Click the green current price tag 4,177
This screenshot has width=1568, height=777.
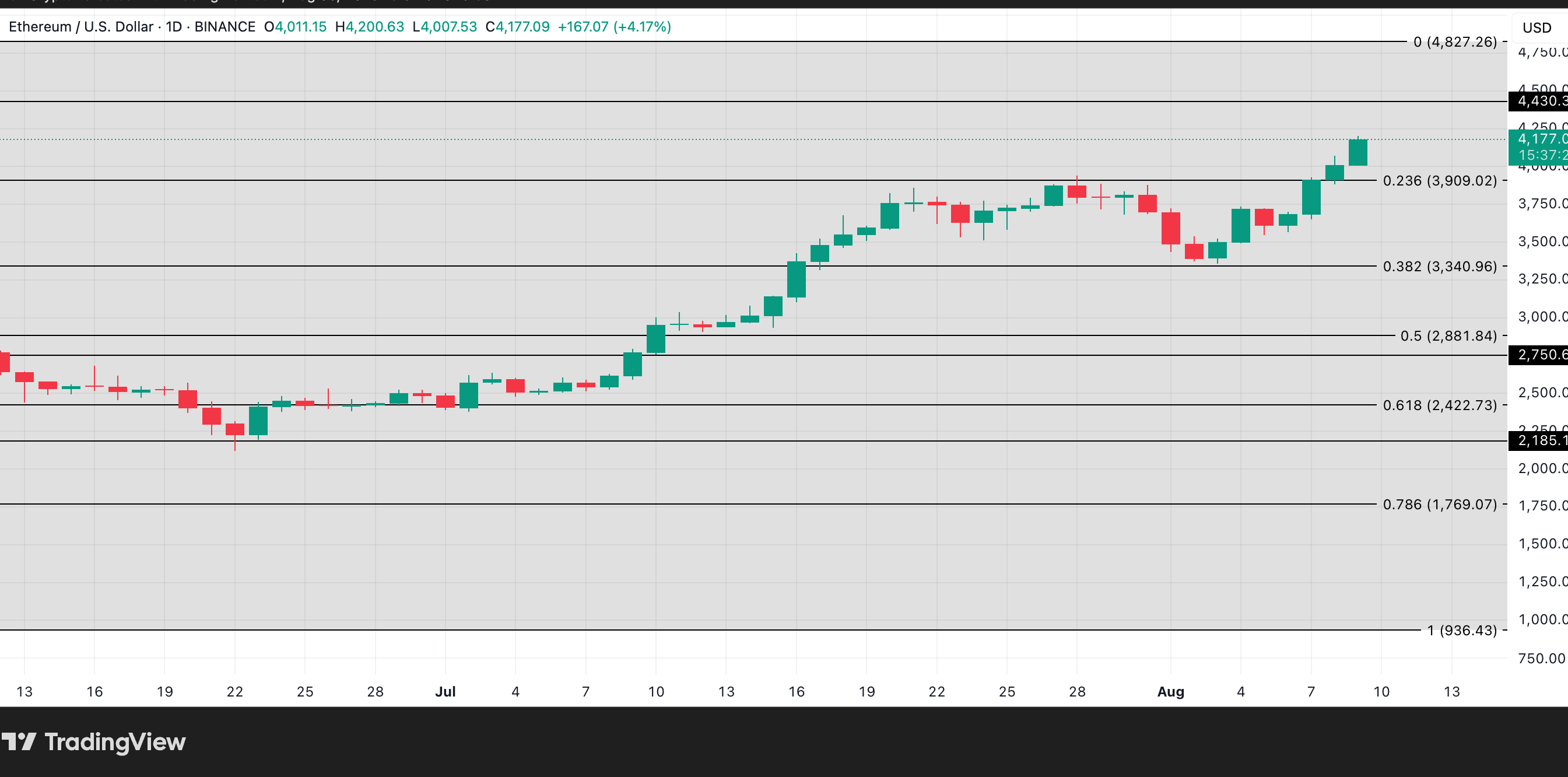pos(1538,147)
